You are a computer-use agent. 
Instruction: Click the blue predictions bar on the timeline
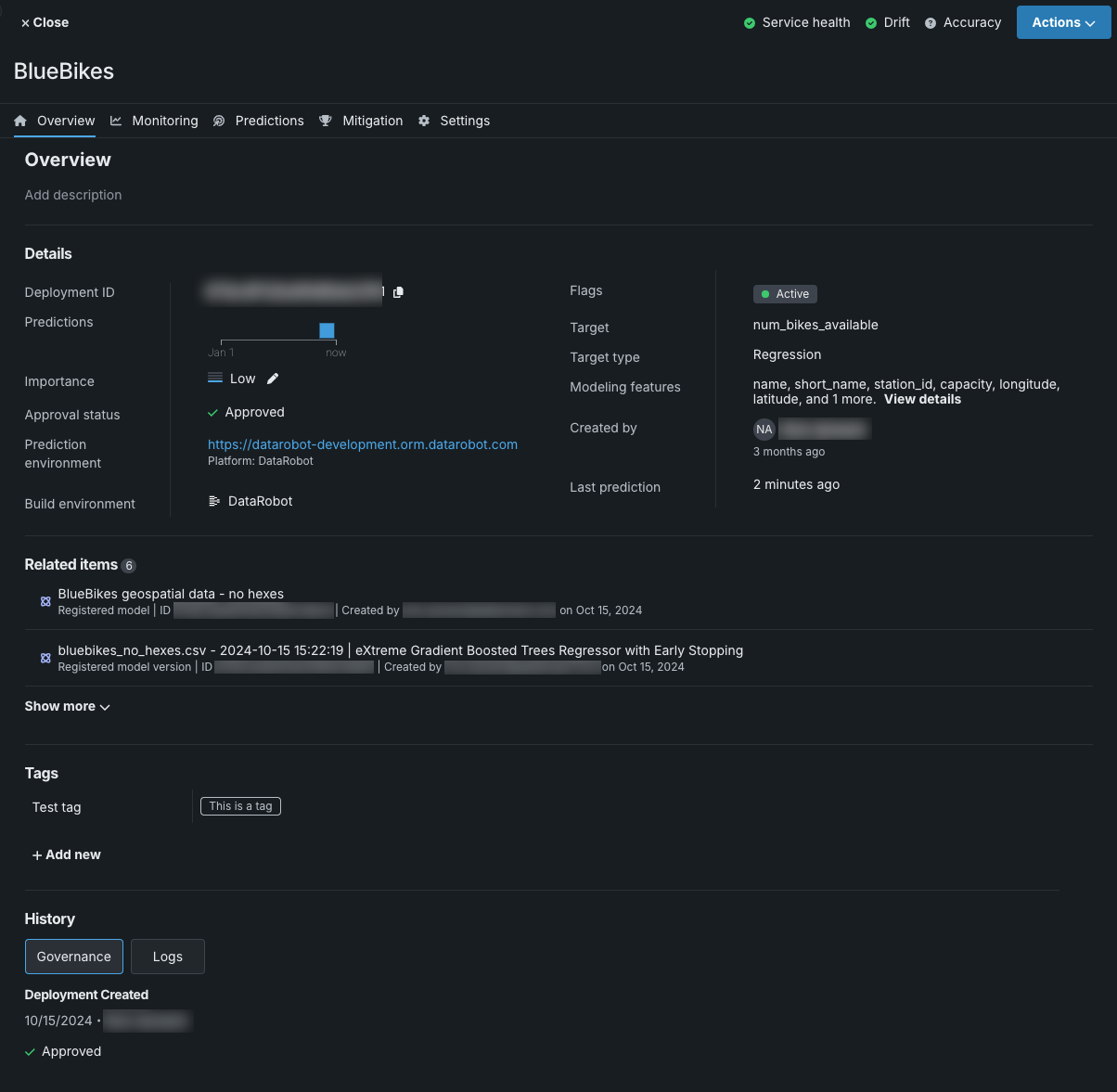coord(327,330)
